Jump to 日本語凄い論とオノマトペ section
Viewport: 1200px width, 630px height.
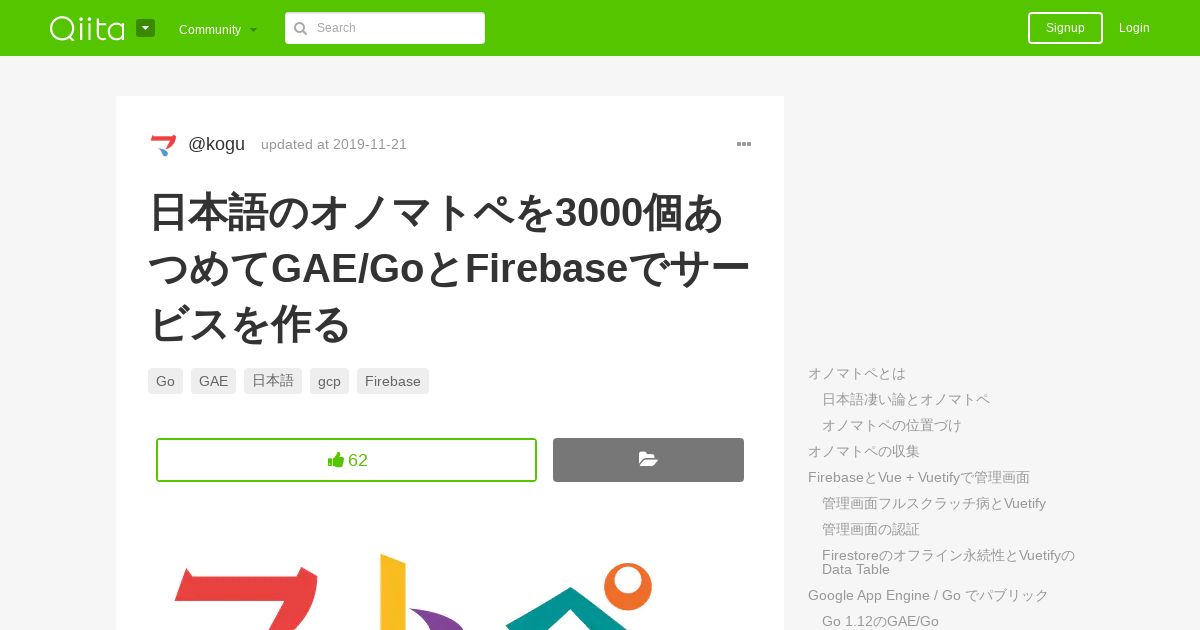click(x=906, y=399)
